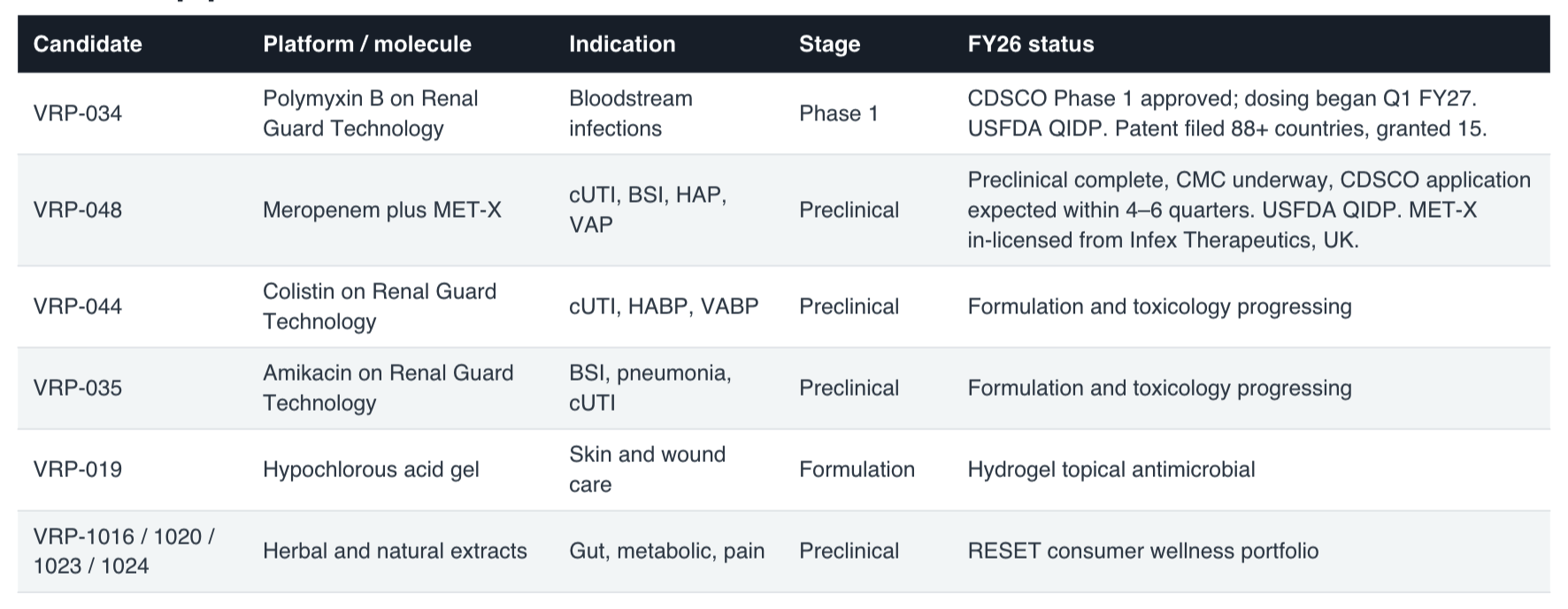The width and height of the screenshot is (1568, 609).
Task: Select the VRP-044 candidate cell
Action: pyautogui.click(x=78, y=306)
